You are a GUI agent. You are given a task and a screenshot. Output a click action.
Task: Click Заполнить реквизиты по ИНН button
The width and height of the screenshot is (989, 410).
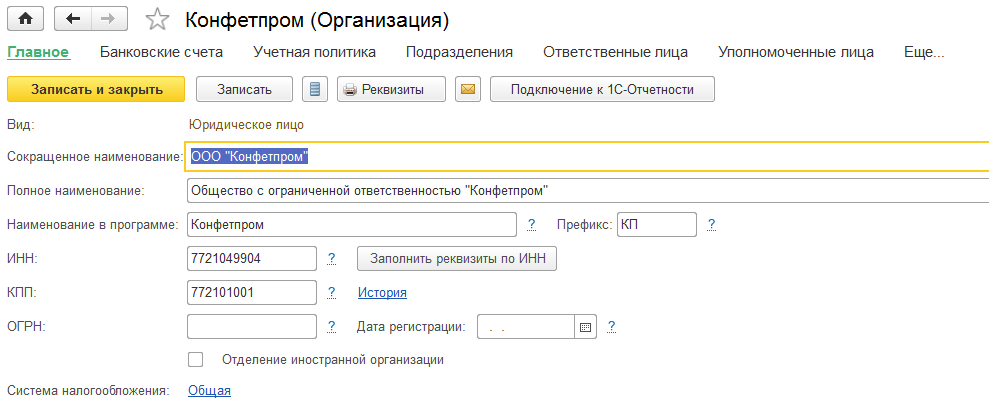point(457,258)
